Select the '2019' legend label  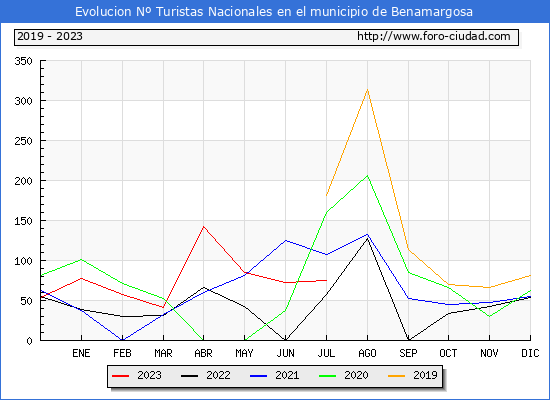coord(425,375)
